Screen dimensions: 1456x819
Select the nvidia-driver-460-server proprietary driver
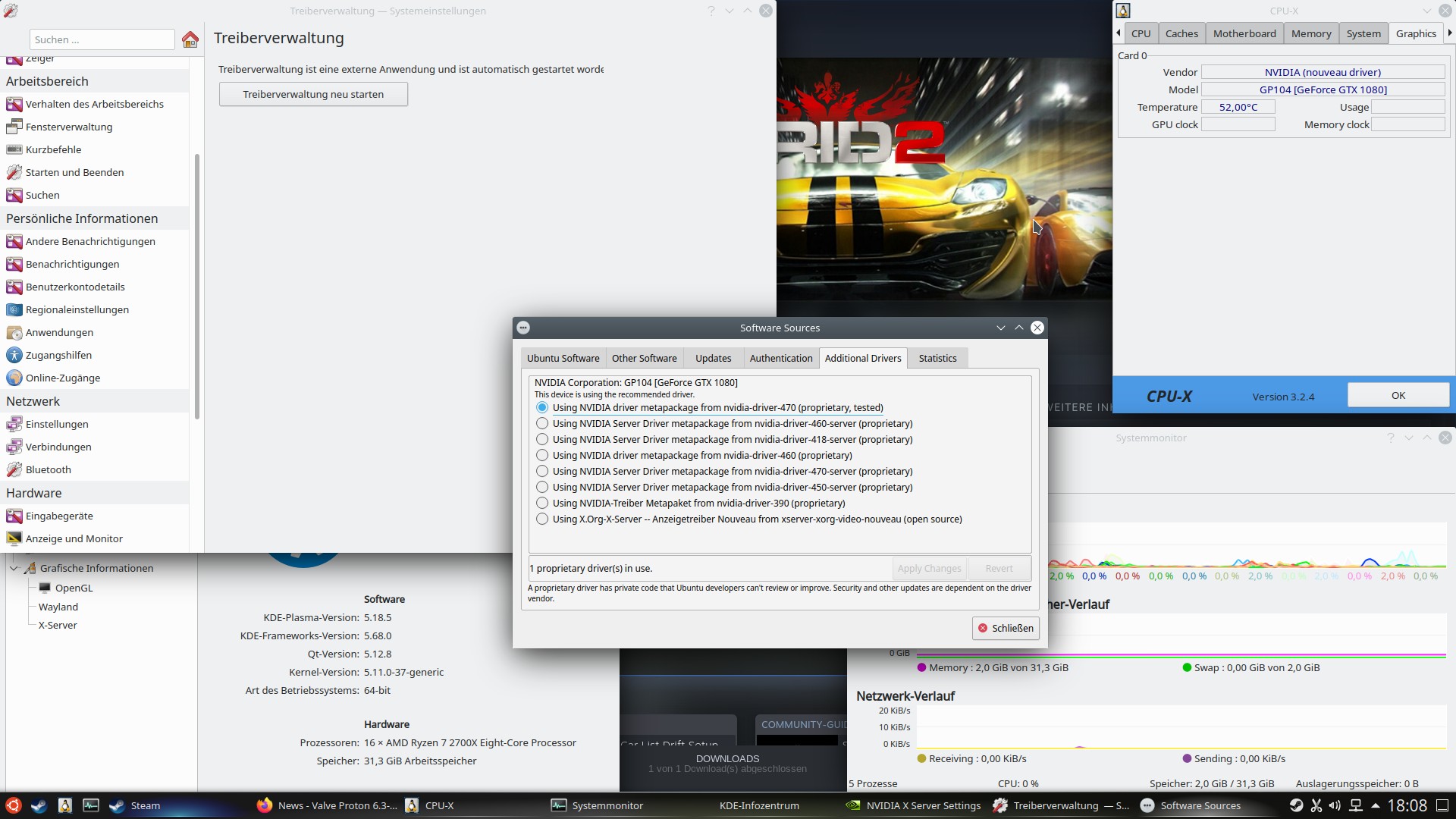(542, 423)
